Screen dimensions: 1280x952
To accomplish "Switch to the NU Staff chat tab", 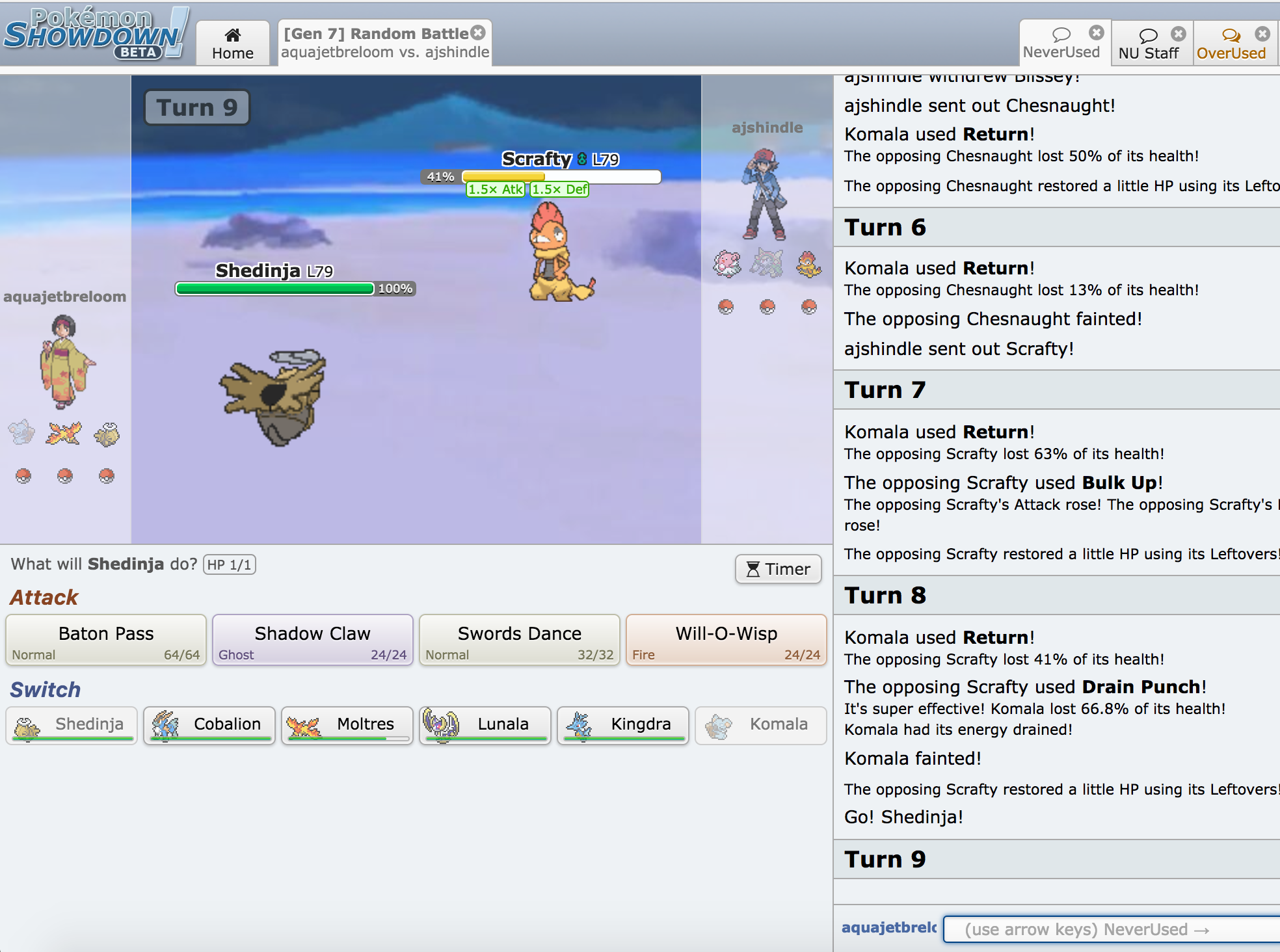I will [x=1148, y=44].
